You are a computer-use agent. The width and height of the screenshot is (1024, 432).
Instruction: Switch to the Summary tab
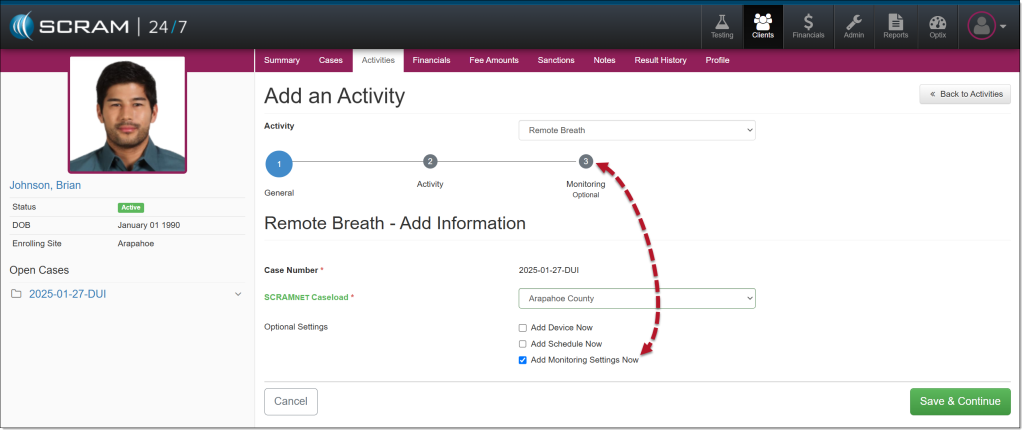281,61
